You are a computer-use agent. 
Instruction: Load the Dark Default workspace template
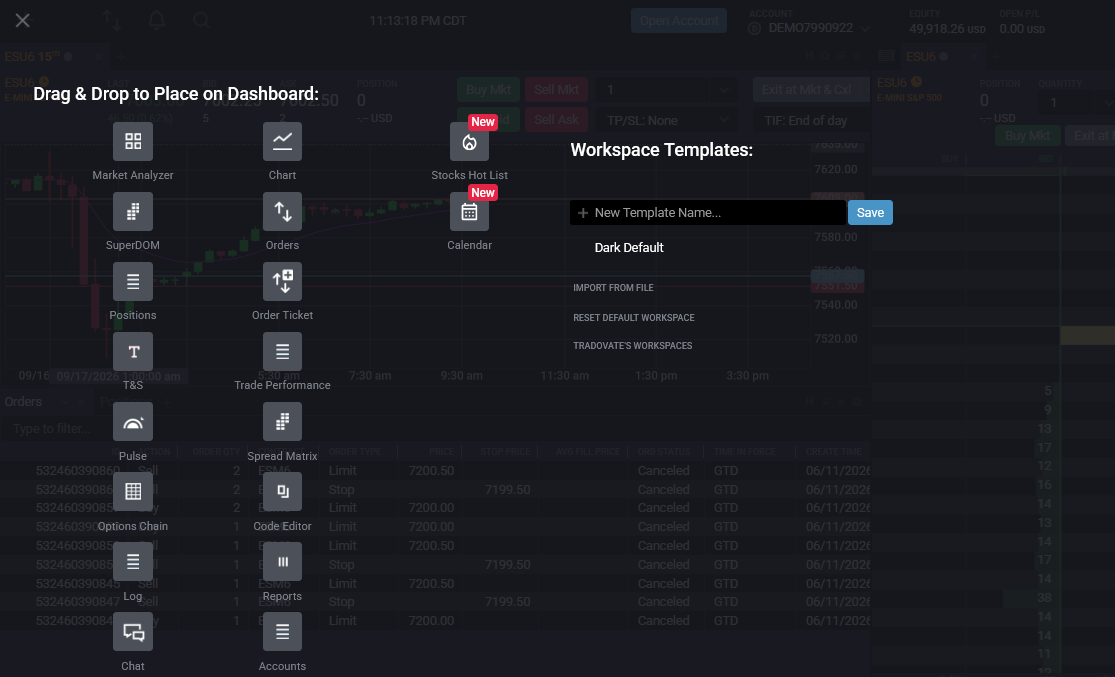629,247
